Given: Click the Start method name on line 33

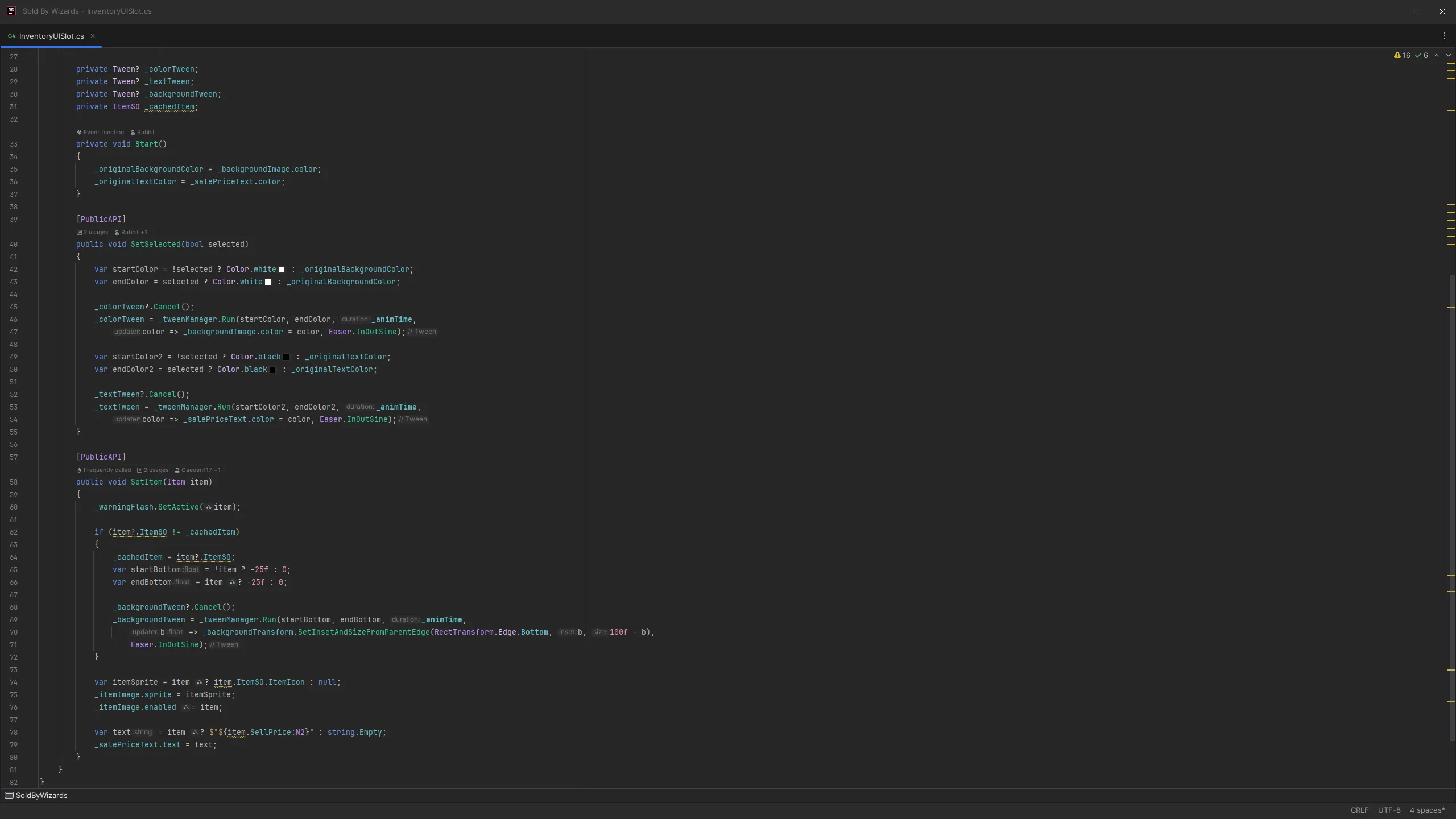Looking at the screenshot, I should 146,144.
